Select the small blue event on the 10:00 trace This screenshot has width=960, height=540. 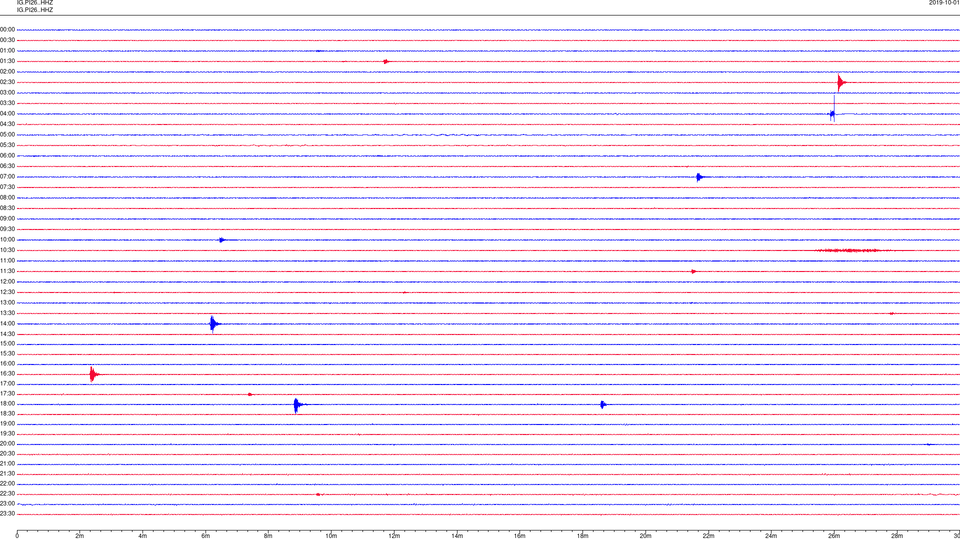click(x=222, y=240)
